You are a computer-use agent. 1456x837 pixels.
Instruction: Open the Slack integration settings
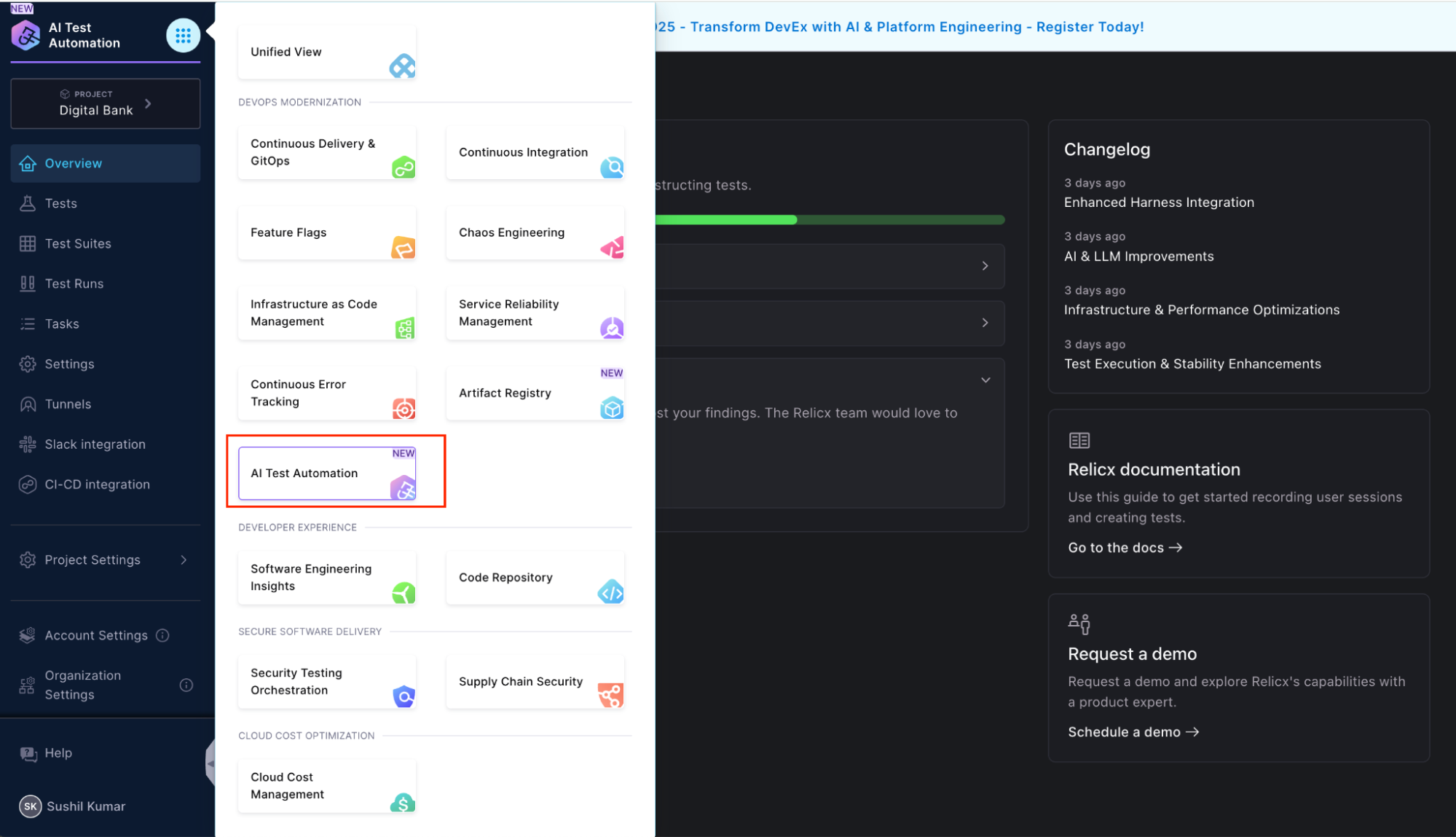[x=95, y=444]
